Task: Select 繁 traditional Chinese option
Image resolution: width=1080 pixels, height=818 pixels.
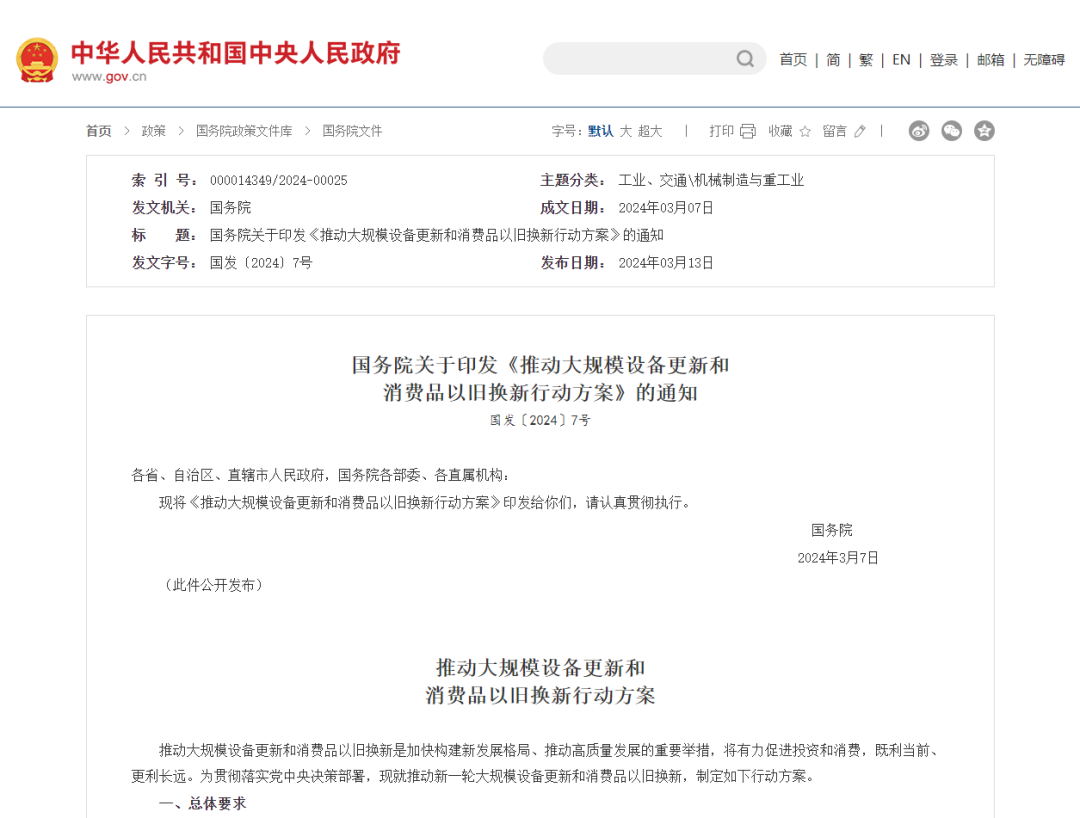Action: pos(866,60)
